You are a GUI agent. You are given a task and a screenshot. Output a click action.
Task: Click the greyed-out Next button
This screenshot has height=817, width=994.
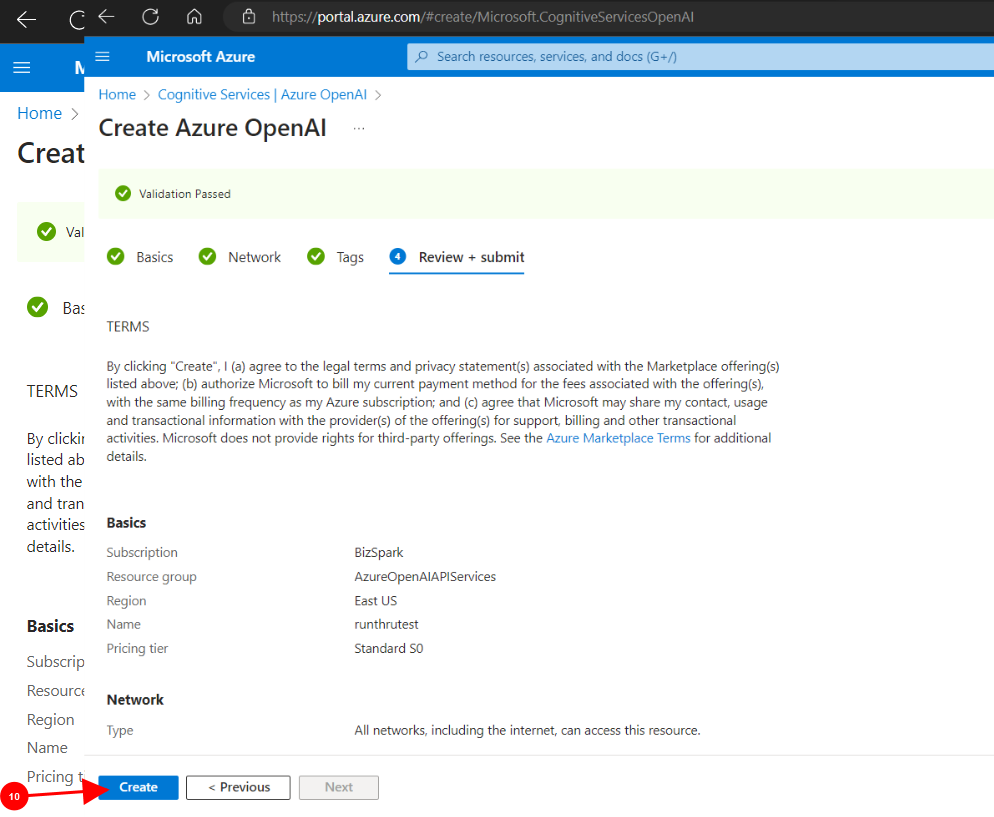click(x=339, y=787)
